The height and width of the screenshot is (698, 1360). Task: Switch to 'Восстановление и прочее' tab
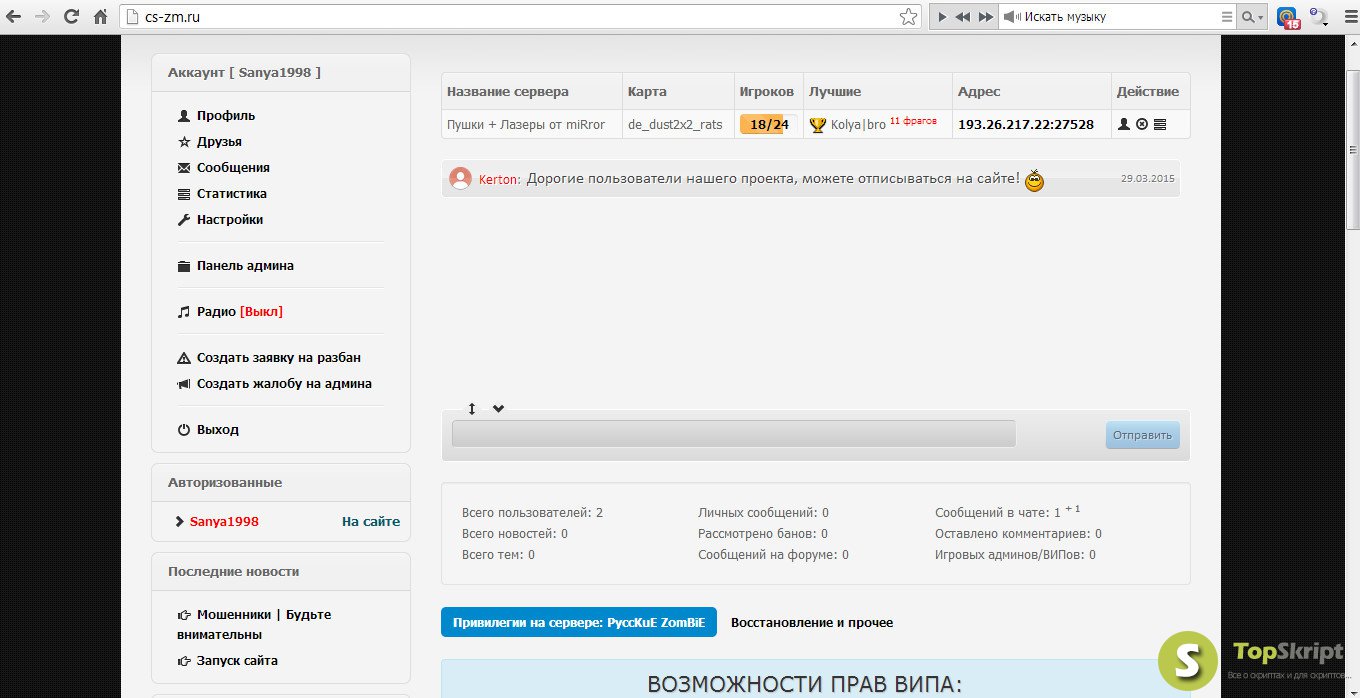[x=812, y=622]
